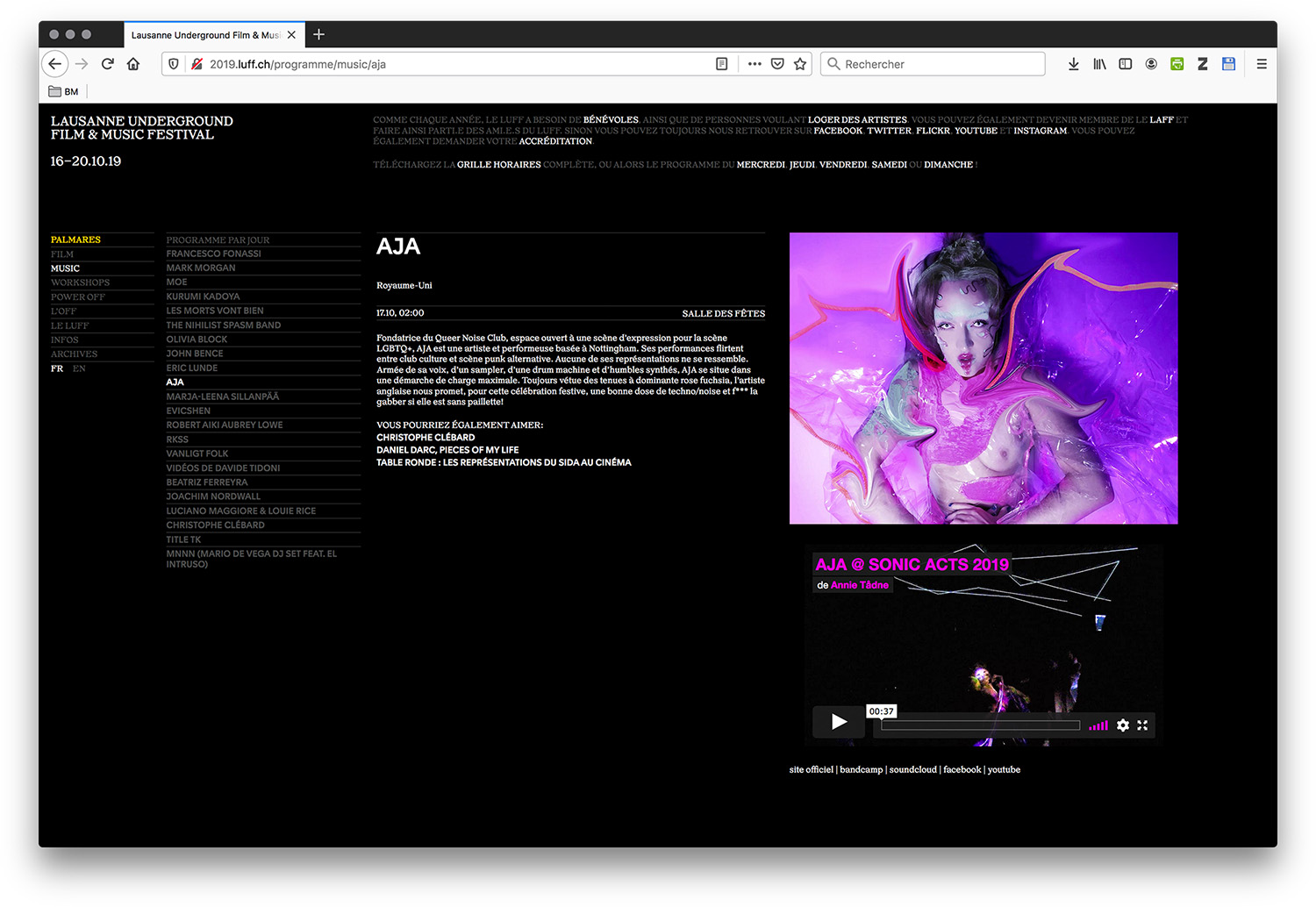The image size is (1316, 907).
Task: Click the video progress bar
Action: tap(980, 725)
